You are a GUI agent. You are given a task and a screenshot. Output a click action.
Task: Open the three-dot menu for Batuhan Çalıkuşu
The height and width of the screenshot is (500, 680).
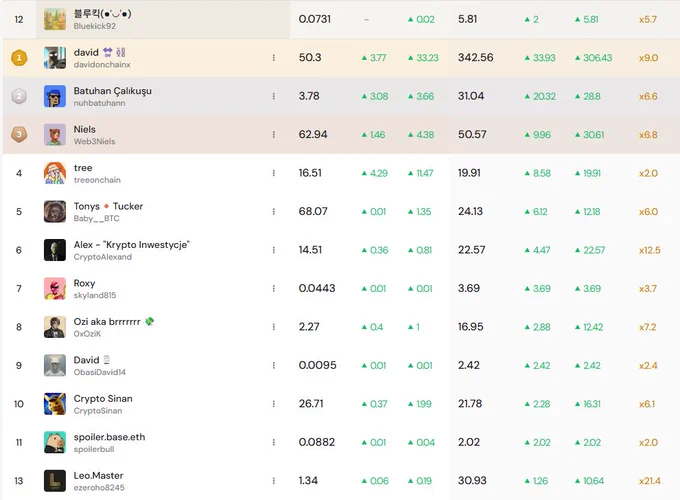pyautogui.click(x=274, y=96)
